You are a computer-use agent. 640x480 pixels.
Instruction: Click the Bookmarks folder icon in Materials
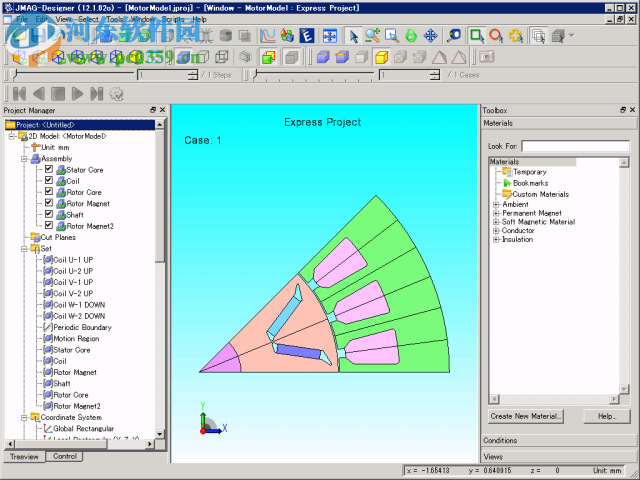[x=506, y=183]
